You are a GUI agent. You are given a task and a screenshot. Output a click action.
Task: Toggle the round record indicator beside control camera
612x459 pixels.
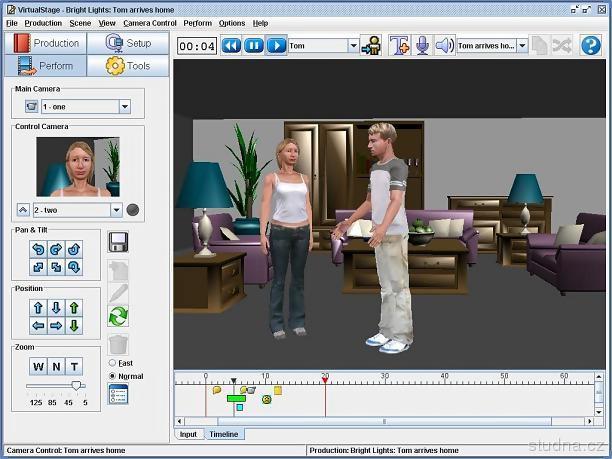tap(133, 210)
